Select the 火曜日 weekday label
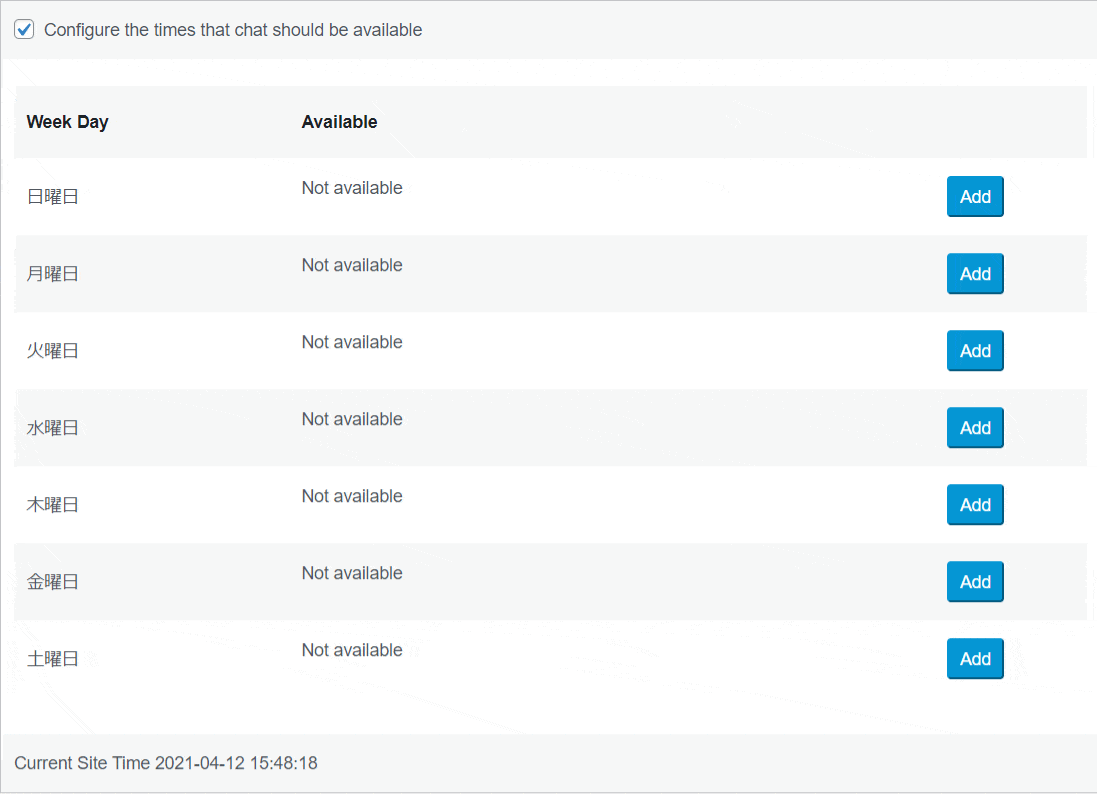This screenshot has width=1097, height=794. point(52,350)
